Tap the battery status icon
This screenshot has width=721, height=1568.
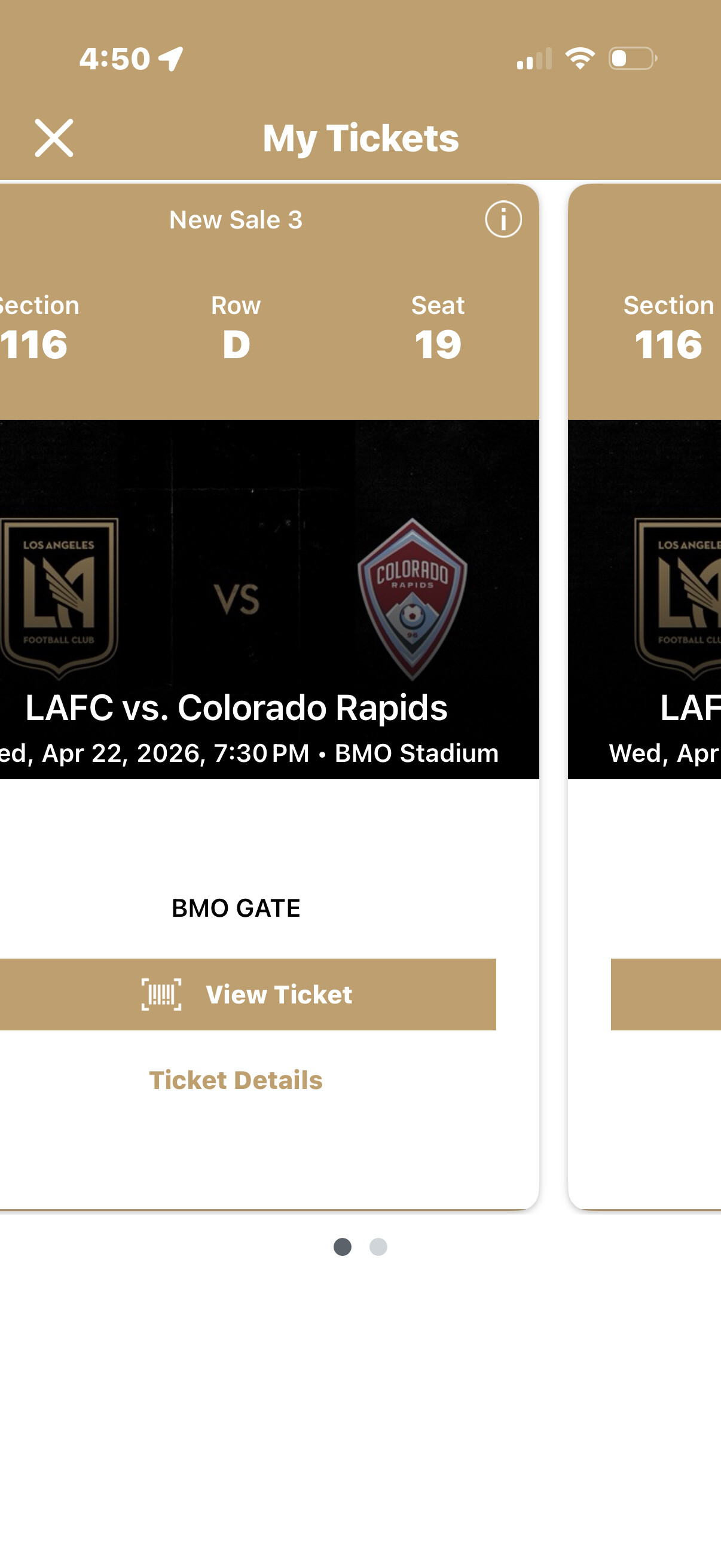pyautogui.click(x=633, y=59)
